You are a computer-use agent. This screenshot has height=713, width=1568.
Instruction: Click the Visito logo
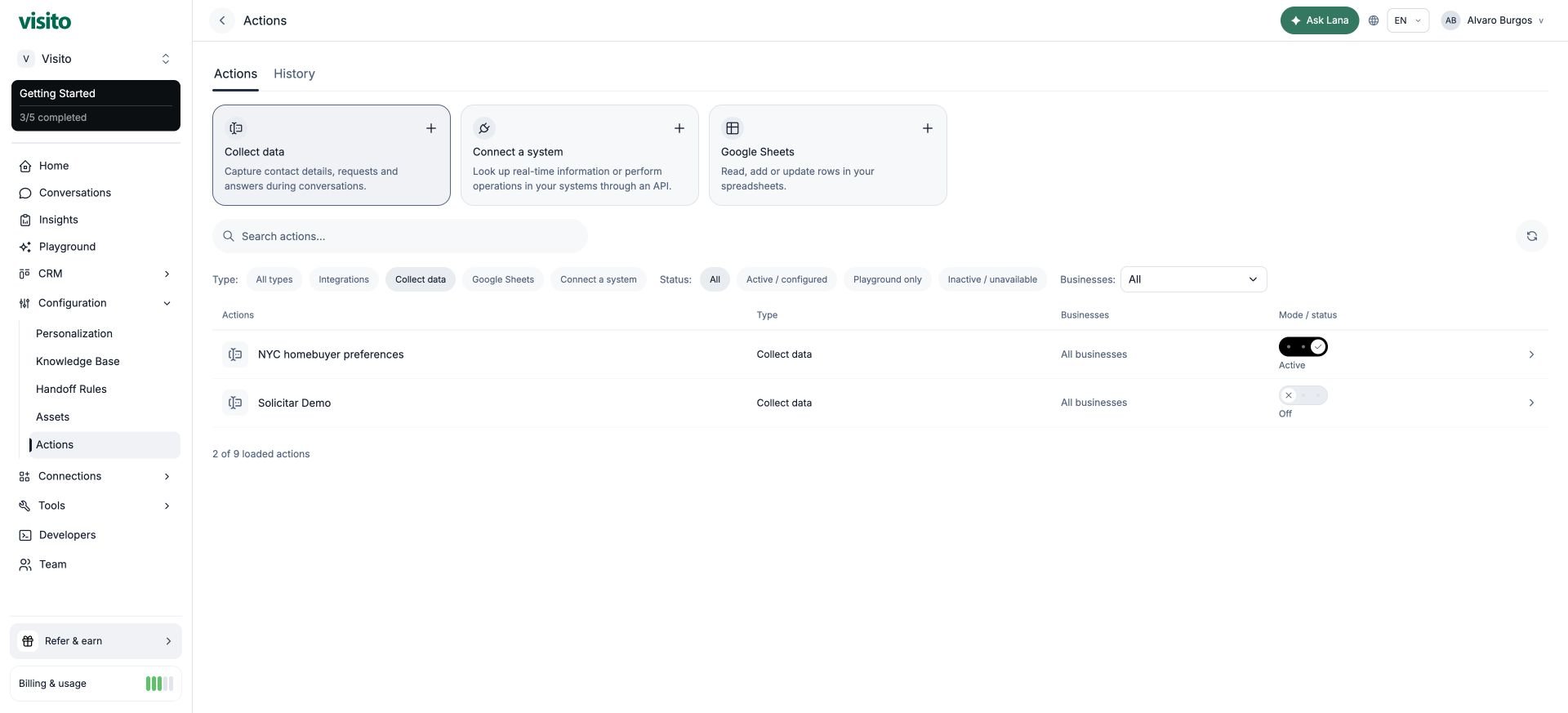coord(45,20)
